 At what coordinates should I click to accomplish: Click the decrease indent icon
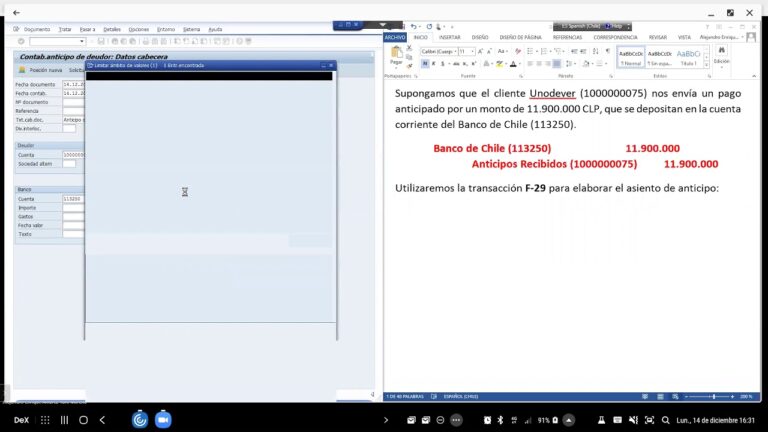click(x=574, y=51)
